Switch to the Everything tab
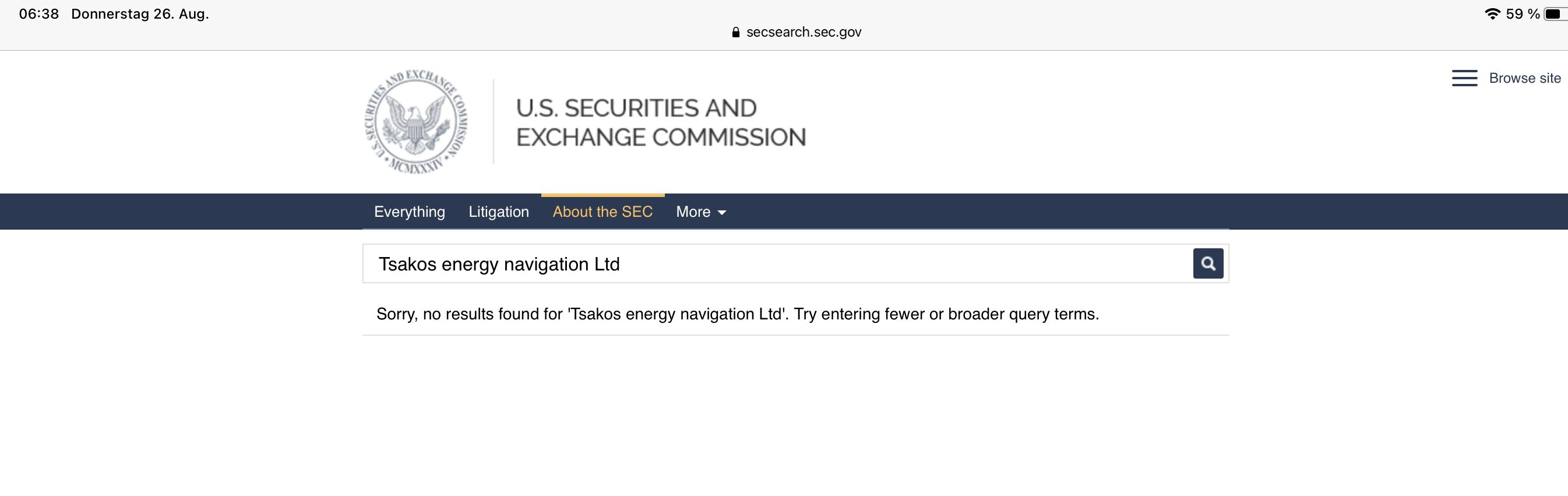This screenshot has height=496, width=1568. (409, 212)
